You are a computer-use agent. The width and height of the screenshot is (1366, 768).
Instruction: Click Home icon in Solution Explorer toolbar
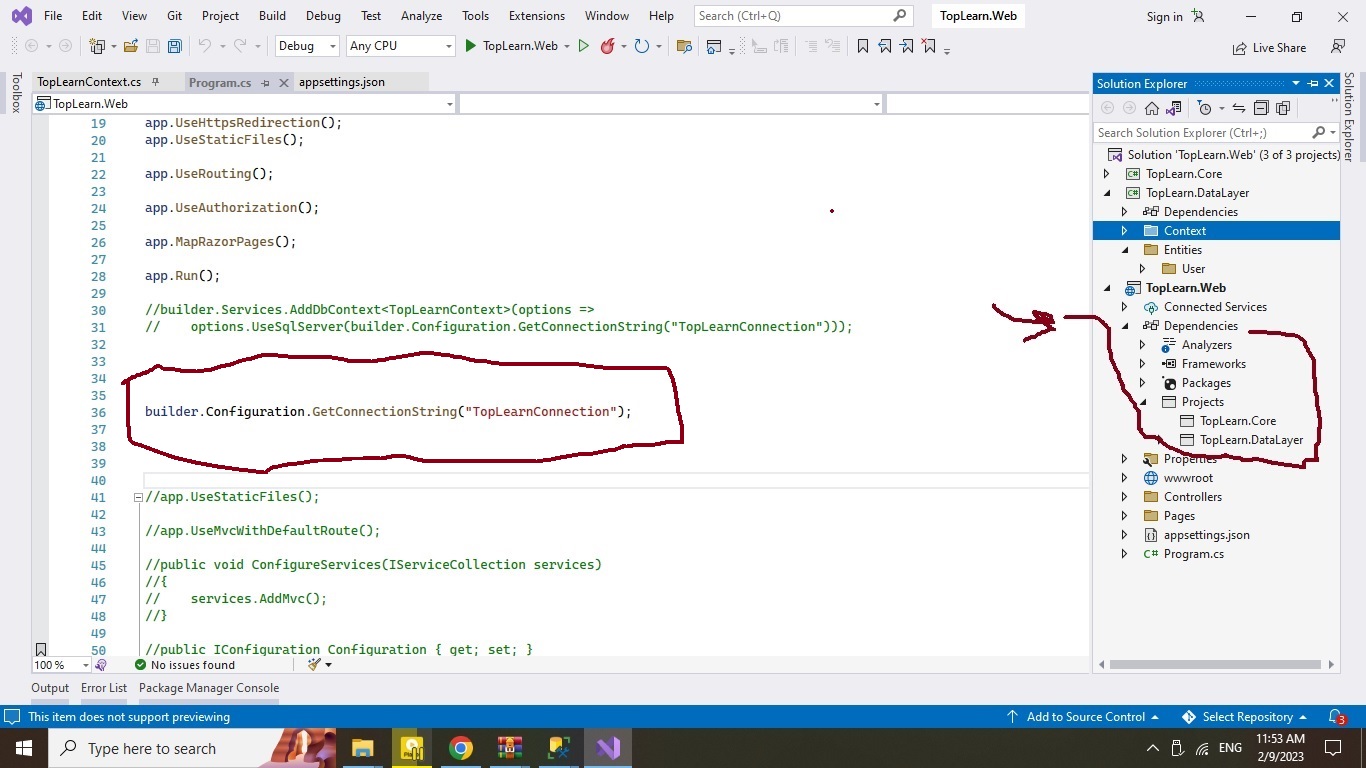(1152, 108)
